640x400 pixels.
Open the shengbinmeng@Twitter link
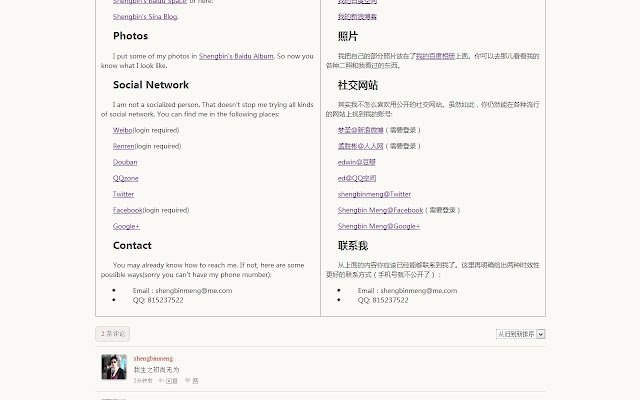[x=374, y=194]
